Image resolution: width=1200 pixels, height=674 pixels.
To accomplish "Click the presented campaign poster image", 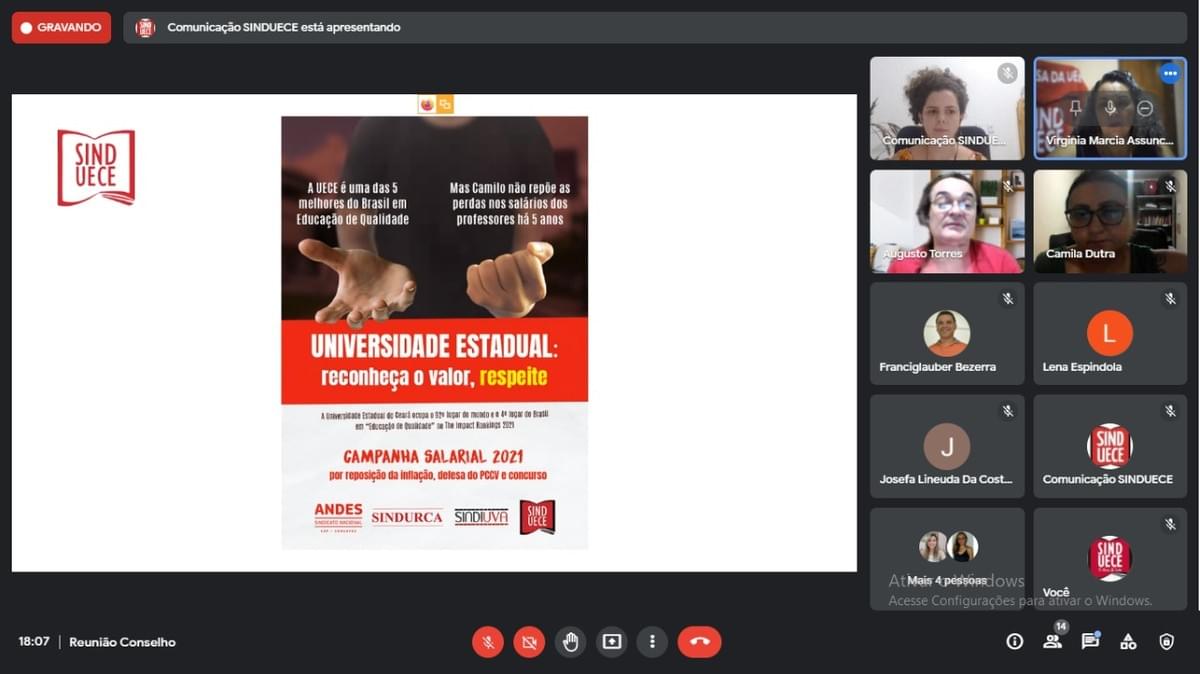I will [x=434, y=332].
